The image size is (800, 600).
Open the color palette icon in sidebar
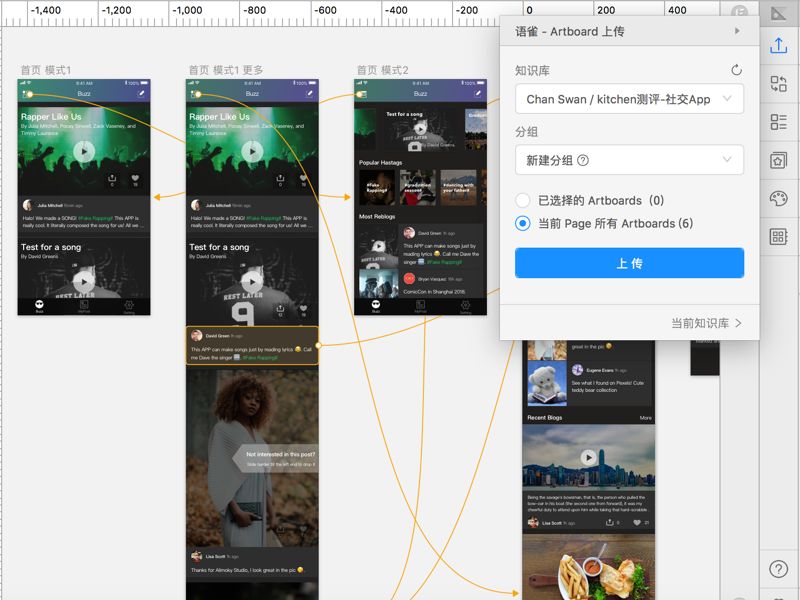click(x=779, y=198)
